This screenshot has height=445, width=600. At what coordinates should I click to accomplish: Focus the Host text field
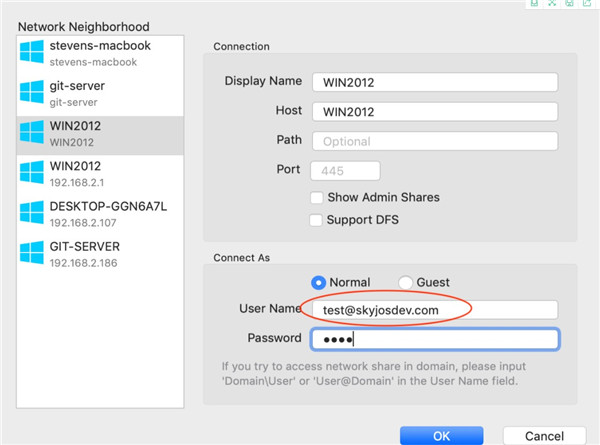(x=434, y=111)
